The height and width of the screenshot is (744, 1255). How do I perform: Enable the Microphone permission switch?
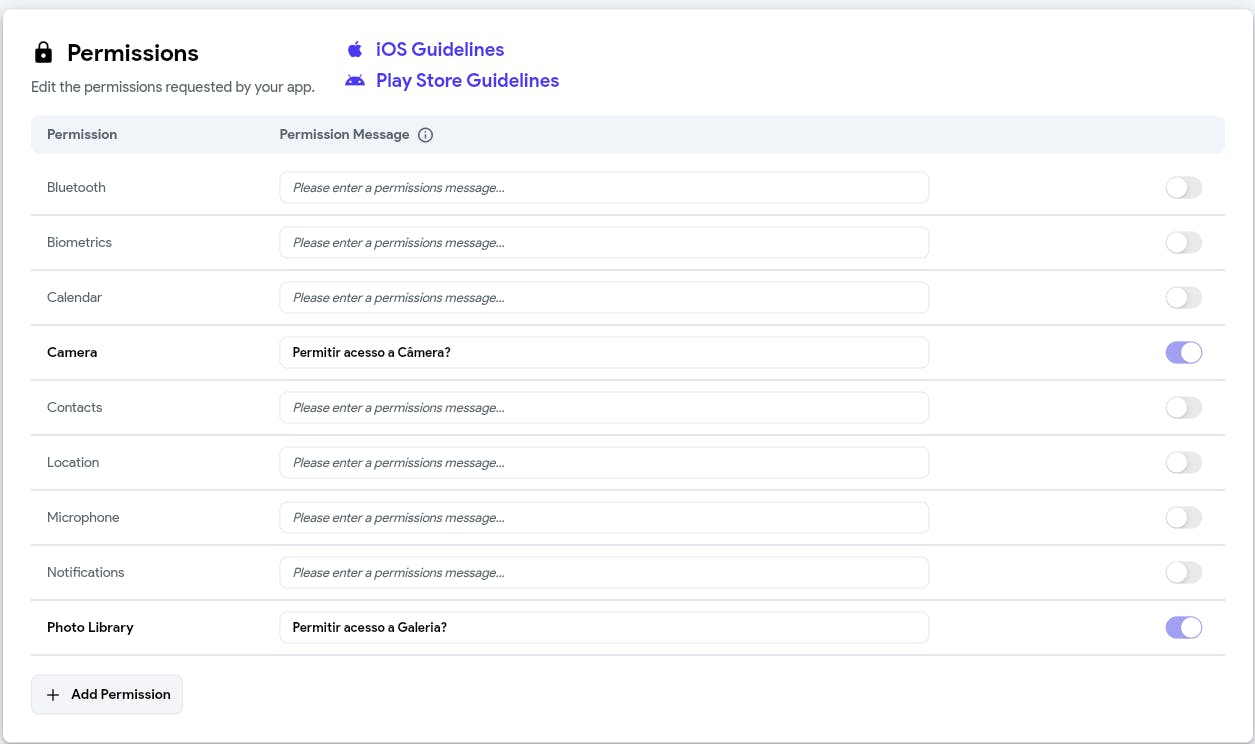1183,518
